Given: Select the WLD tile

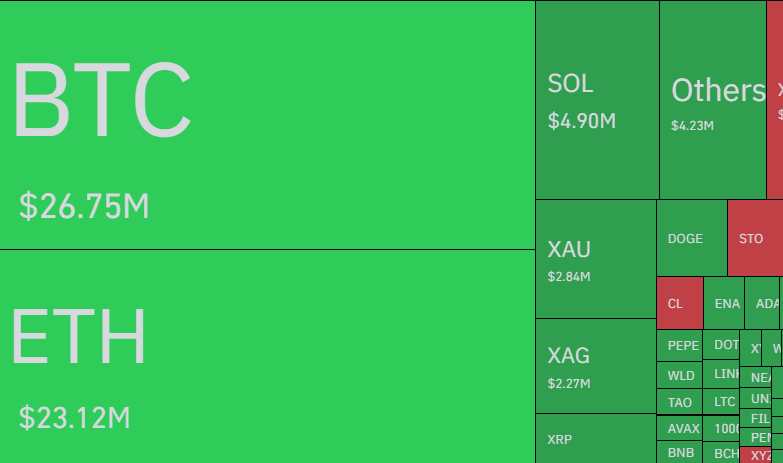Looking at the screenshot, I should pyautogui.click(x=680, y=376).
